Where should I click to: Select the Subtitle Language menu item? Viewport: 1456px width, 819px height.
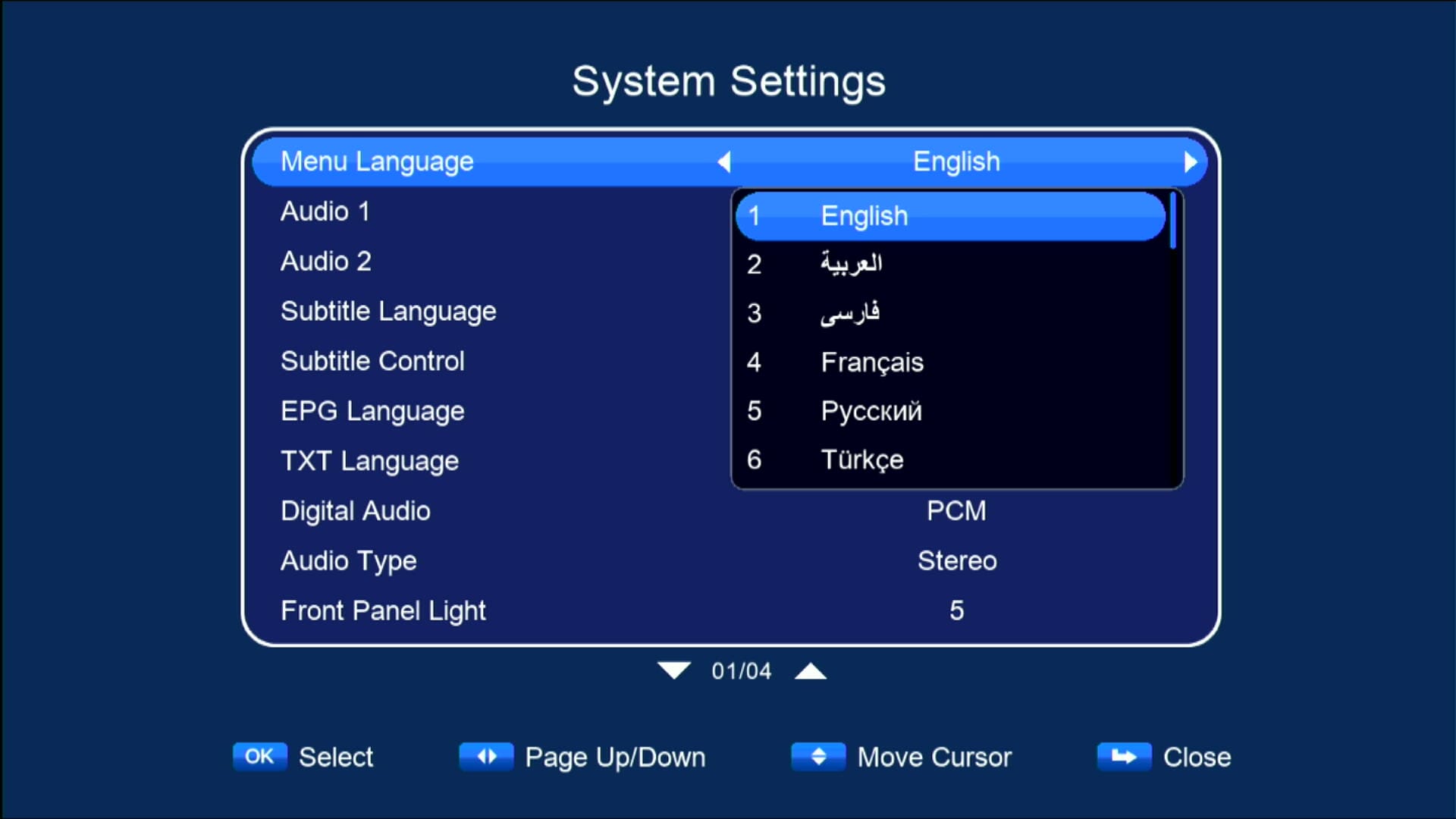(x=388, y=311)
